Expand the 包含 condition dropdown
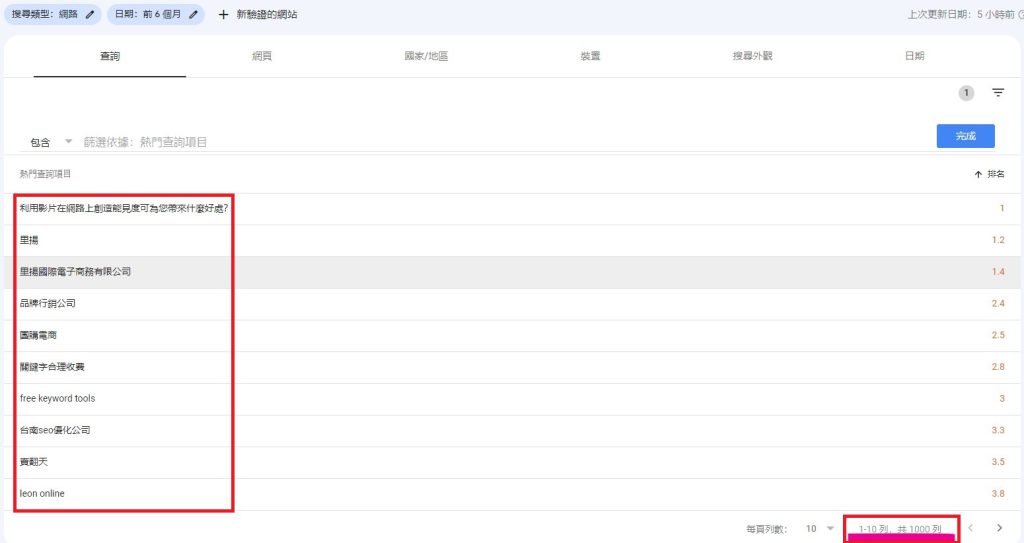Image resolution: width=1024 pixels, height=543 pixels. point(68,142)
